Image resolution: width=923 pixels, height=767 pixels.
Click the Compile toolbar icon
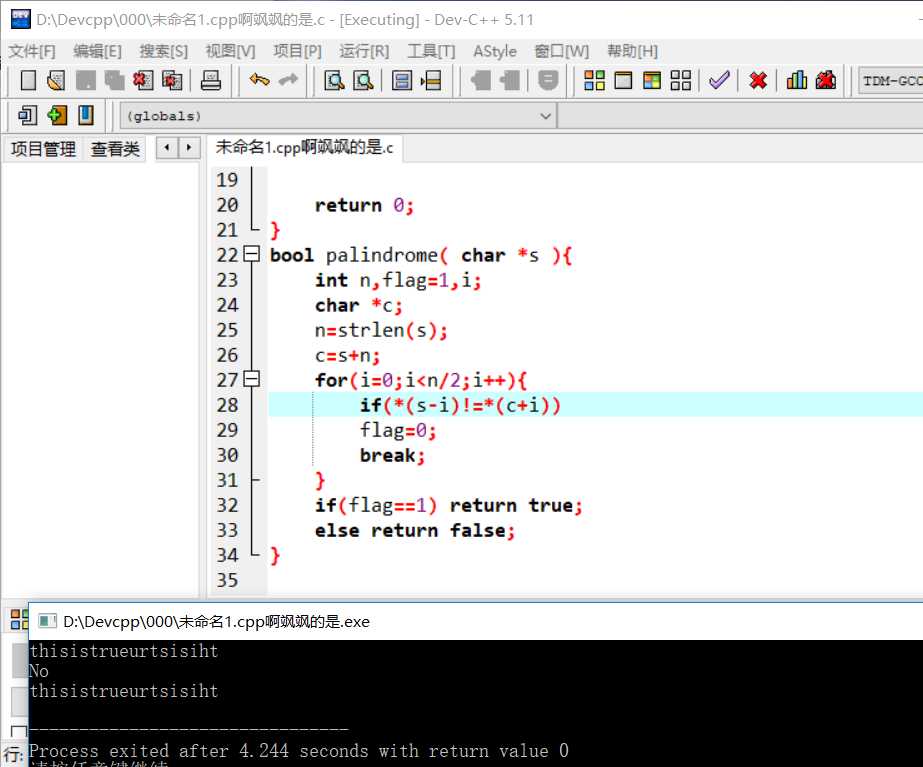tap(595, 80)
